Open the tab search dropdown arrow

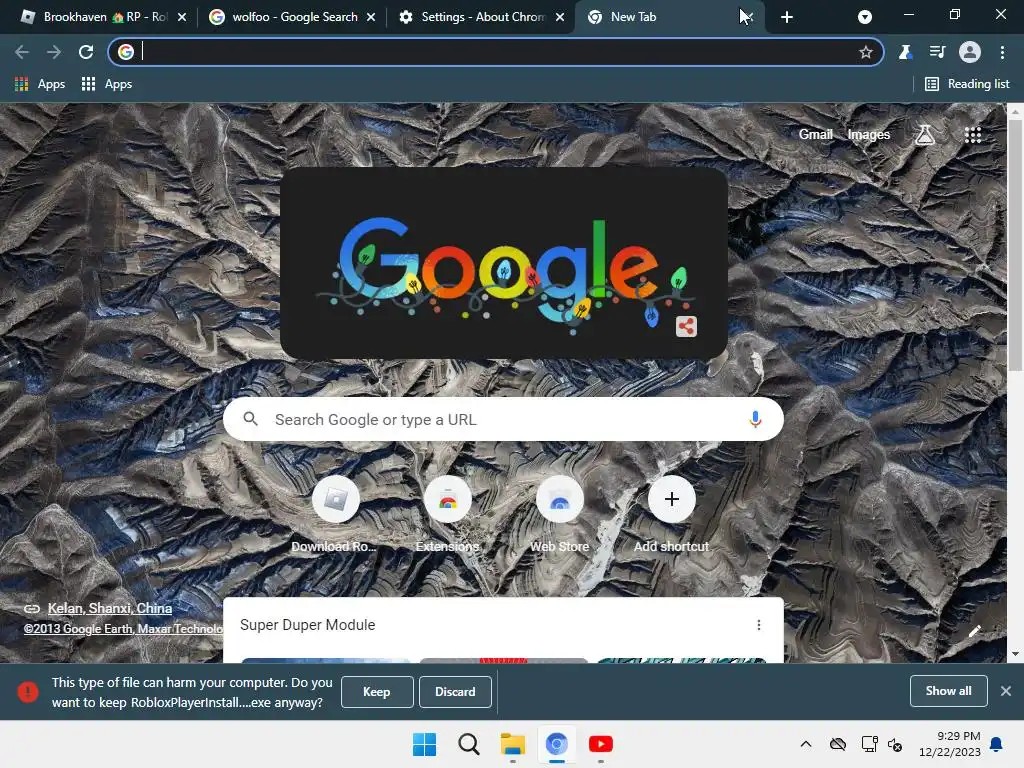coord(865,17)
